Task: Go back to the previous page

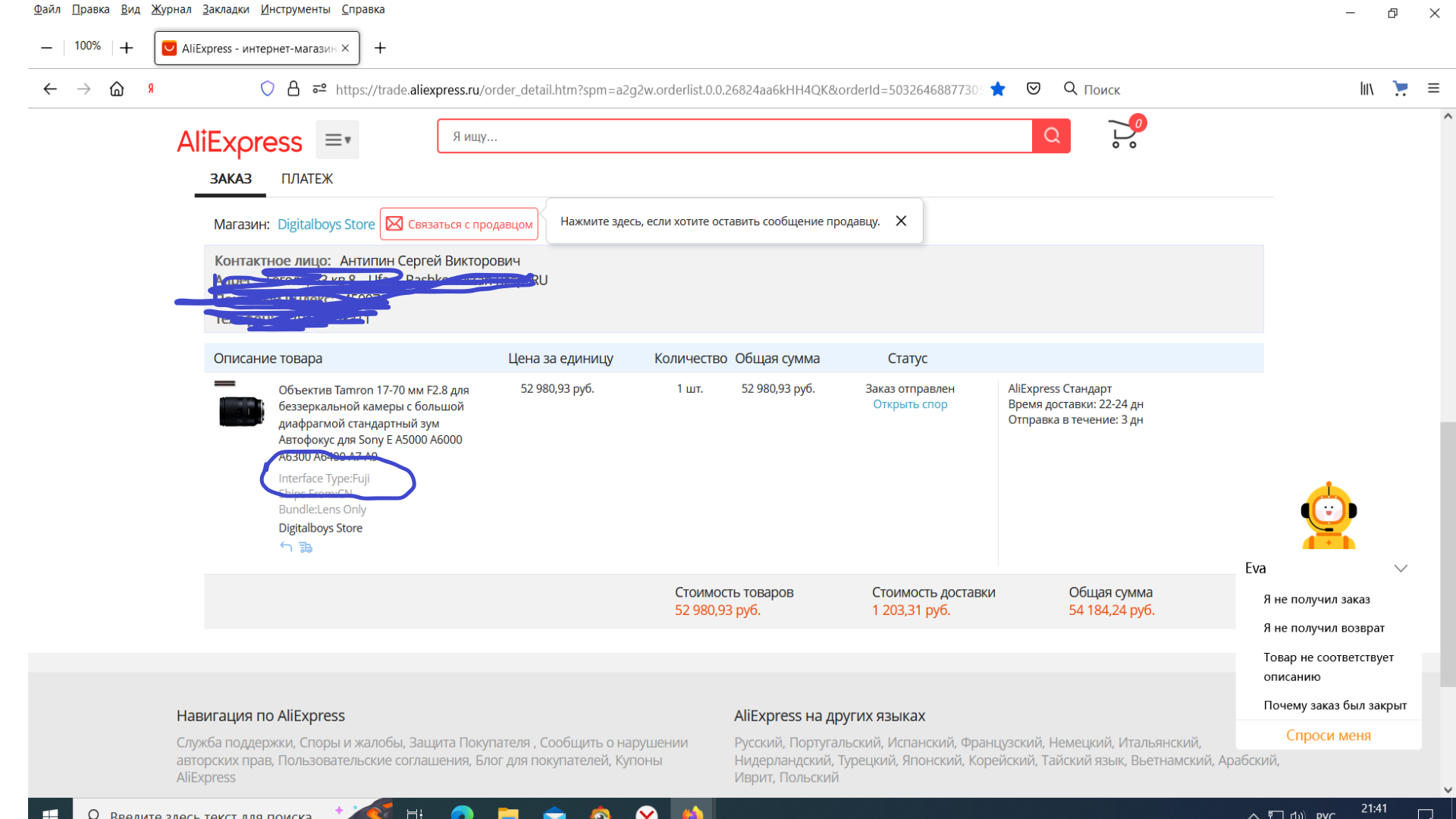Action: pyautogui.click(x=50, y=89)
